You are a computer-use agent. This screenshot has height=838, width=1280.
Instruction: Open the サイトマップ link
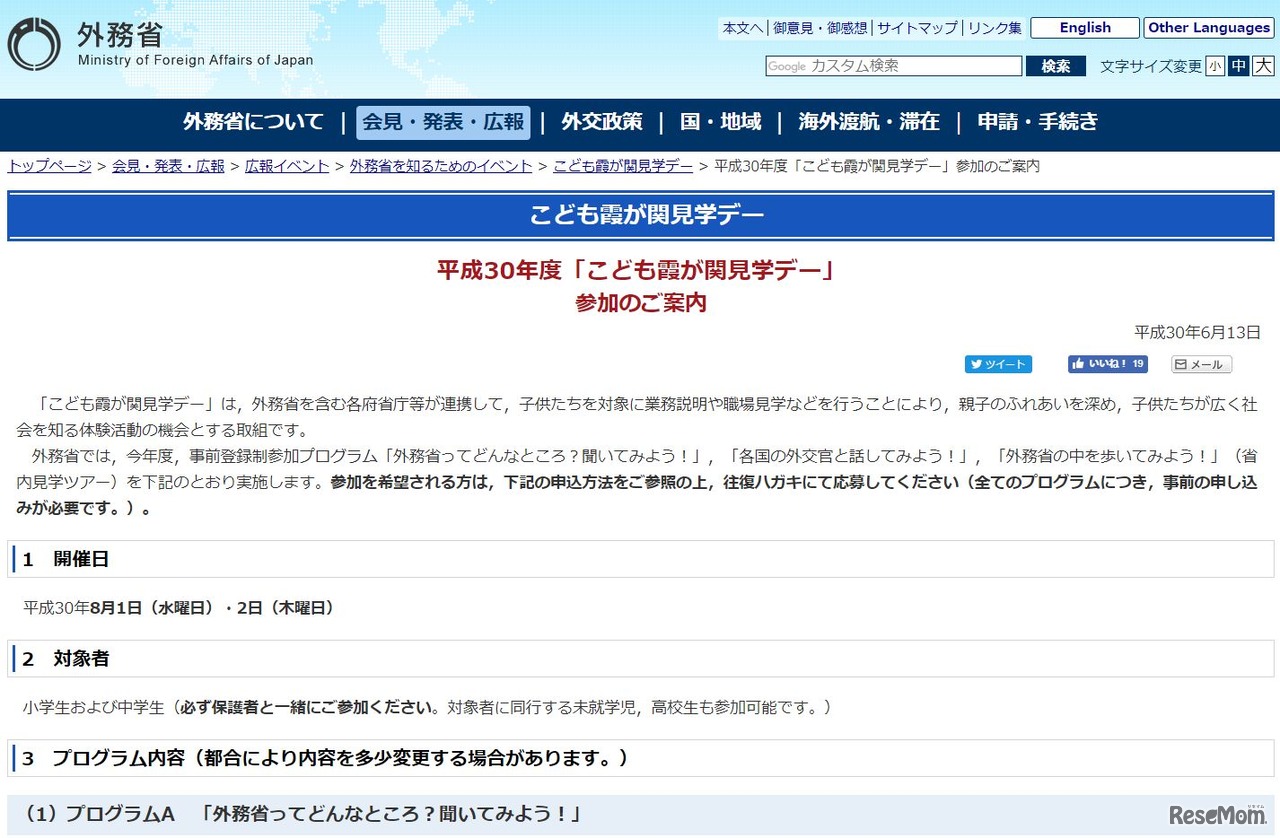point(917,27)
